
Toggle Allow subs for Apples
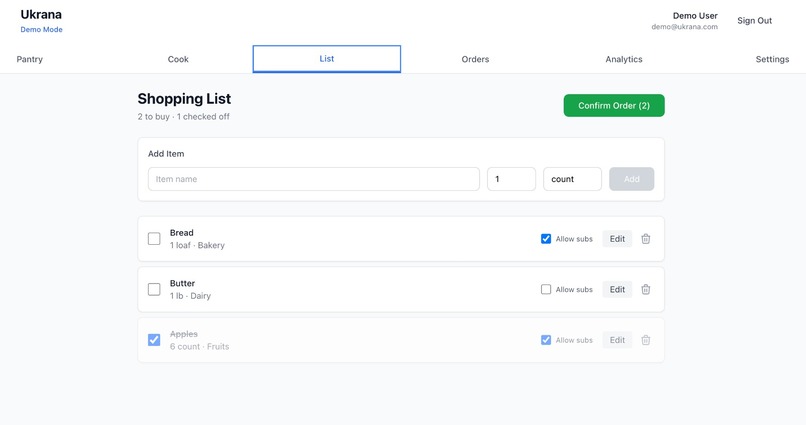pyautogui.click(x=546, y=340)
